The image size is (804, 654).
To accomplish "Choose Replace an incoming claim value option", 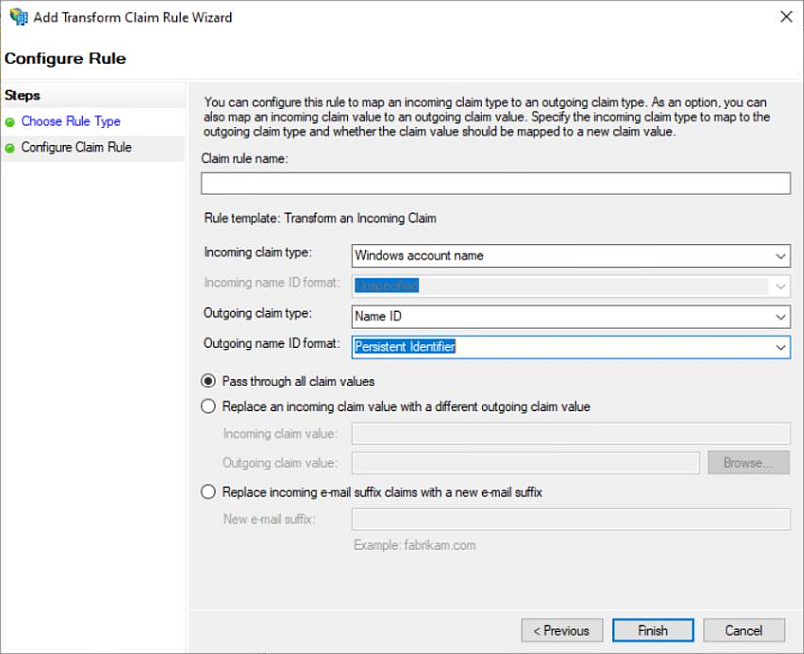I will [208, 406].
